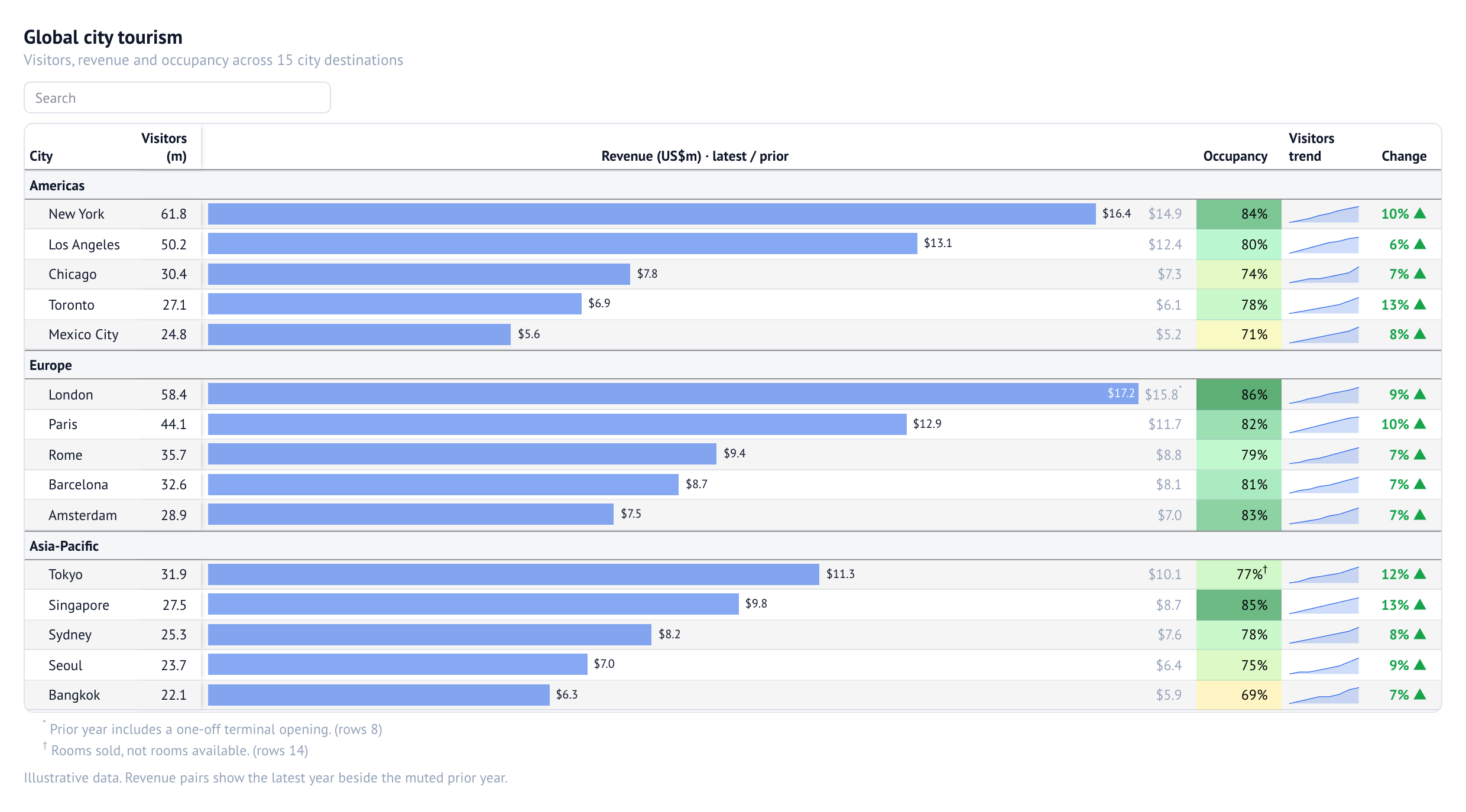
Task: Click Paris's green change arrow
Action: pos(1420,424)
